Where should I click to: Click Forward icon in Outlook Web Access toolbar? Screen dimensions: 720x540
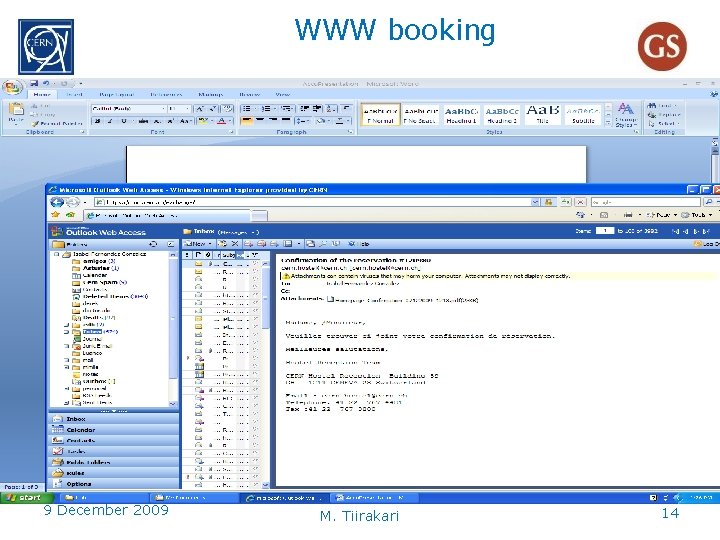pyautogui.click(x=274, y=244)
